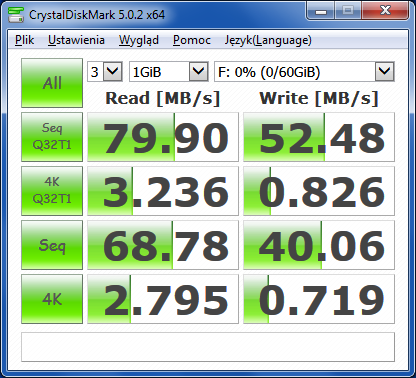
Task: Minimize the CrystalDiskMark window
Action: coord(321,11)
